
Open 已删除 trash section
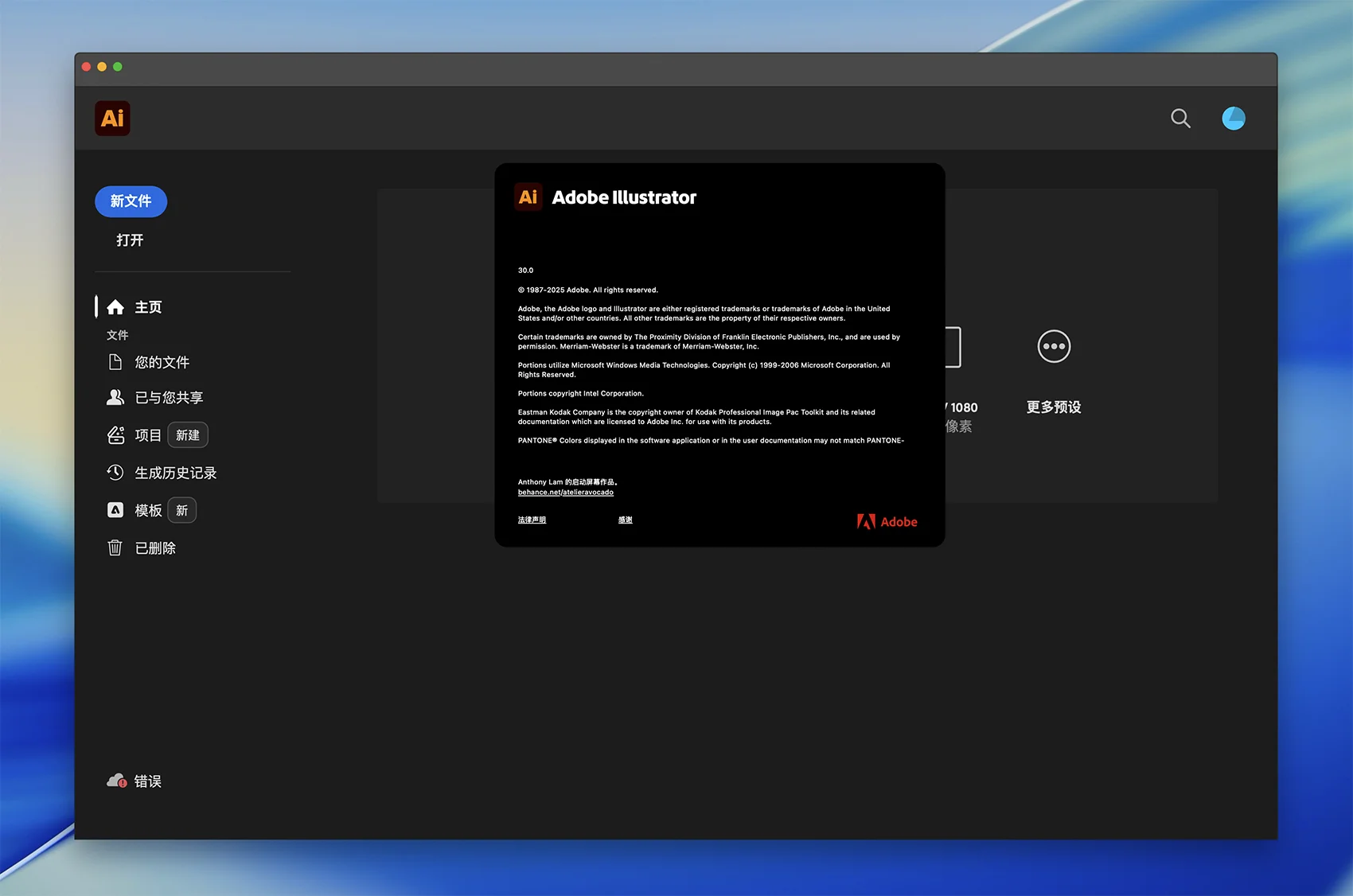(155, 548)
